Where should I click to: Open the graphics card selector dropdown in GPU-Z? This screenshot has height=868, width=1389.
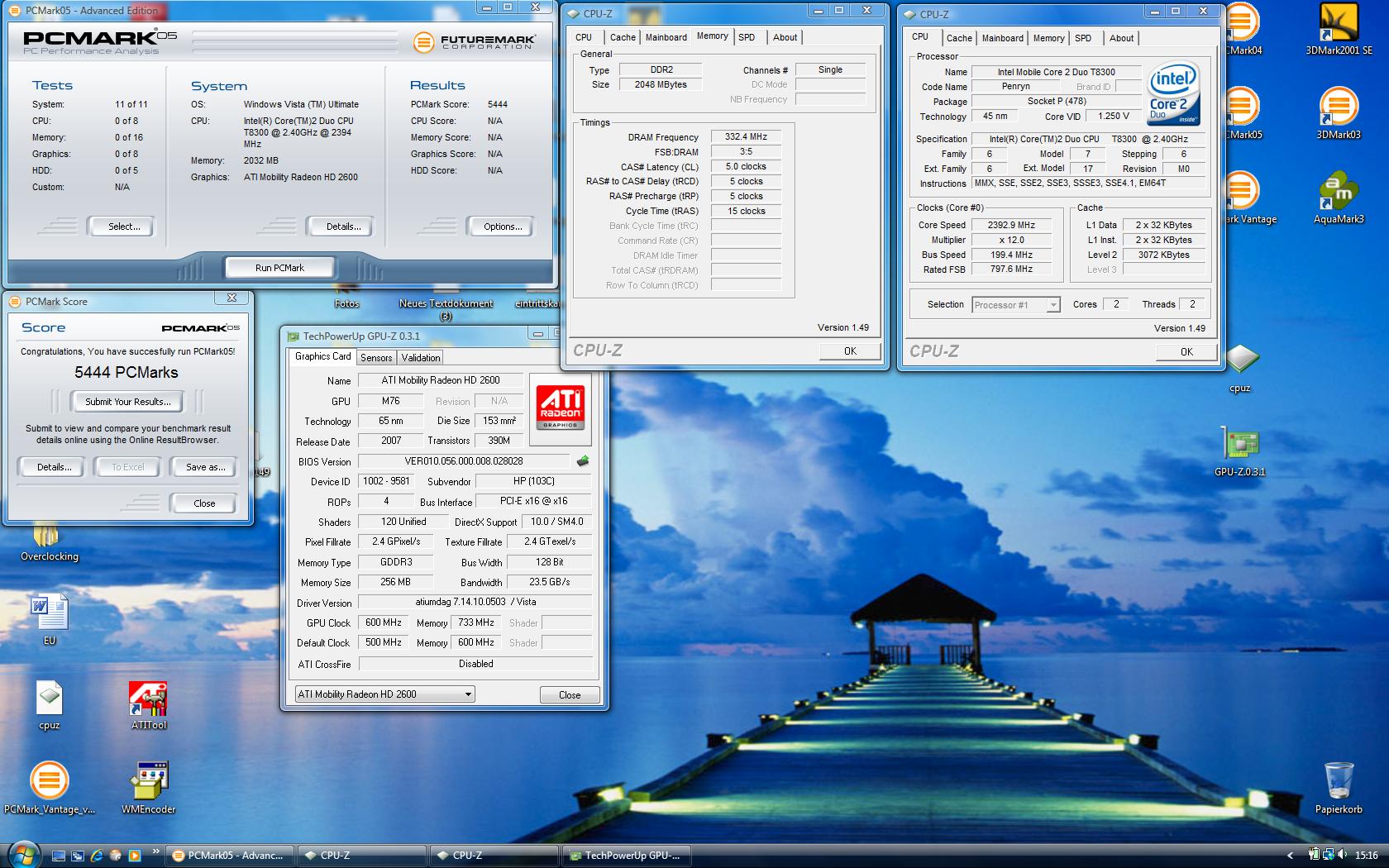385,694
